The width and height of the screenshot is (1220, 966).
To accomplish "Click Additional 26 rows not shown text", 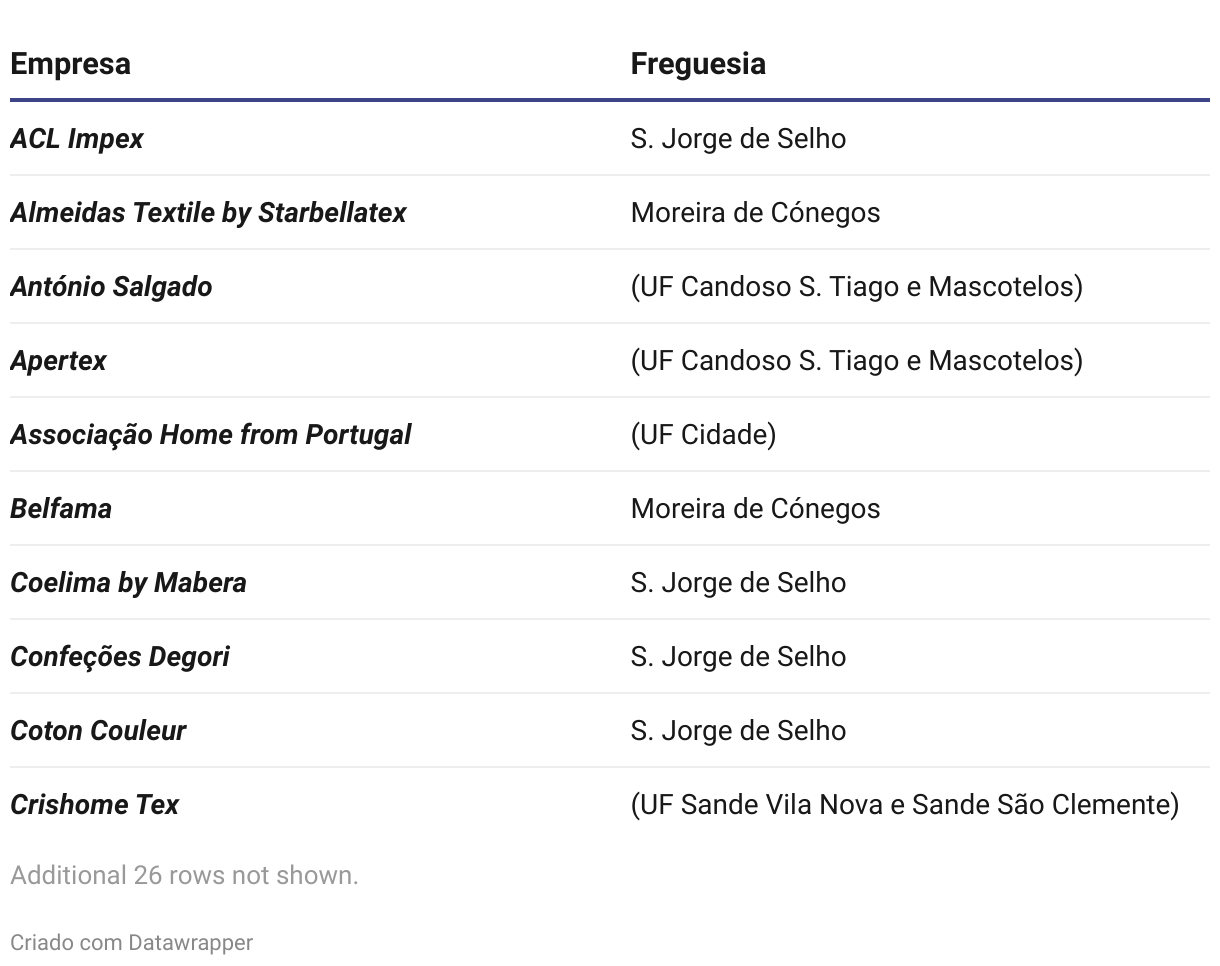I will pyautogui.click(x=184, y=875).
